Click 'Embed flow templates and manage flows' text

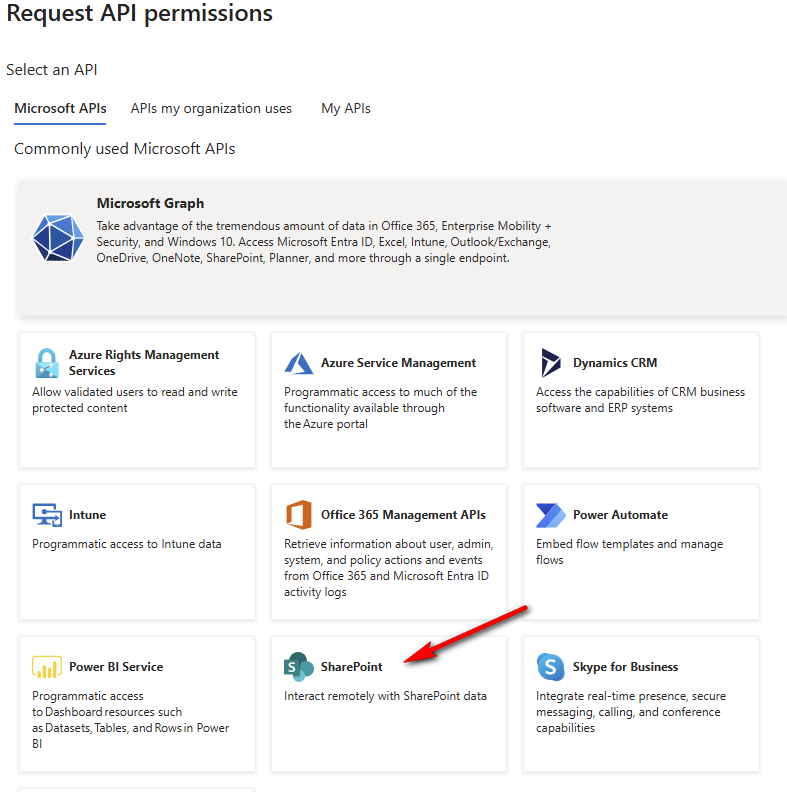pyautogui.click(x=629, y=552)
